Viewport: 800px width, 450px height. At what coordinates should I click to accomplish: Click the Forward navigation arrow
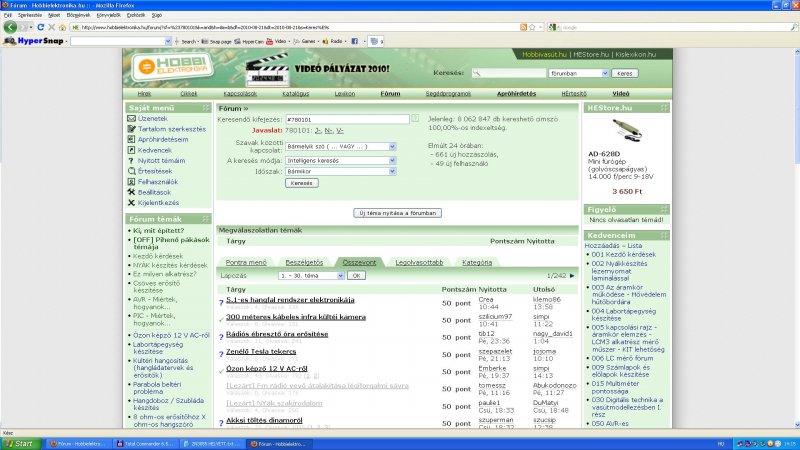22,27
